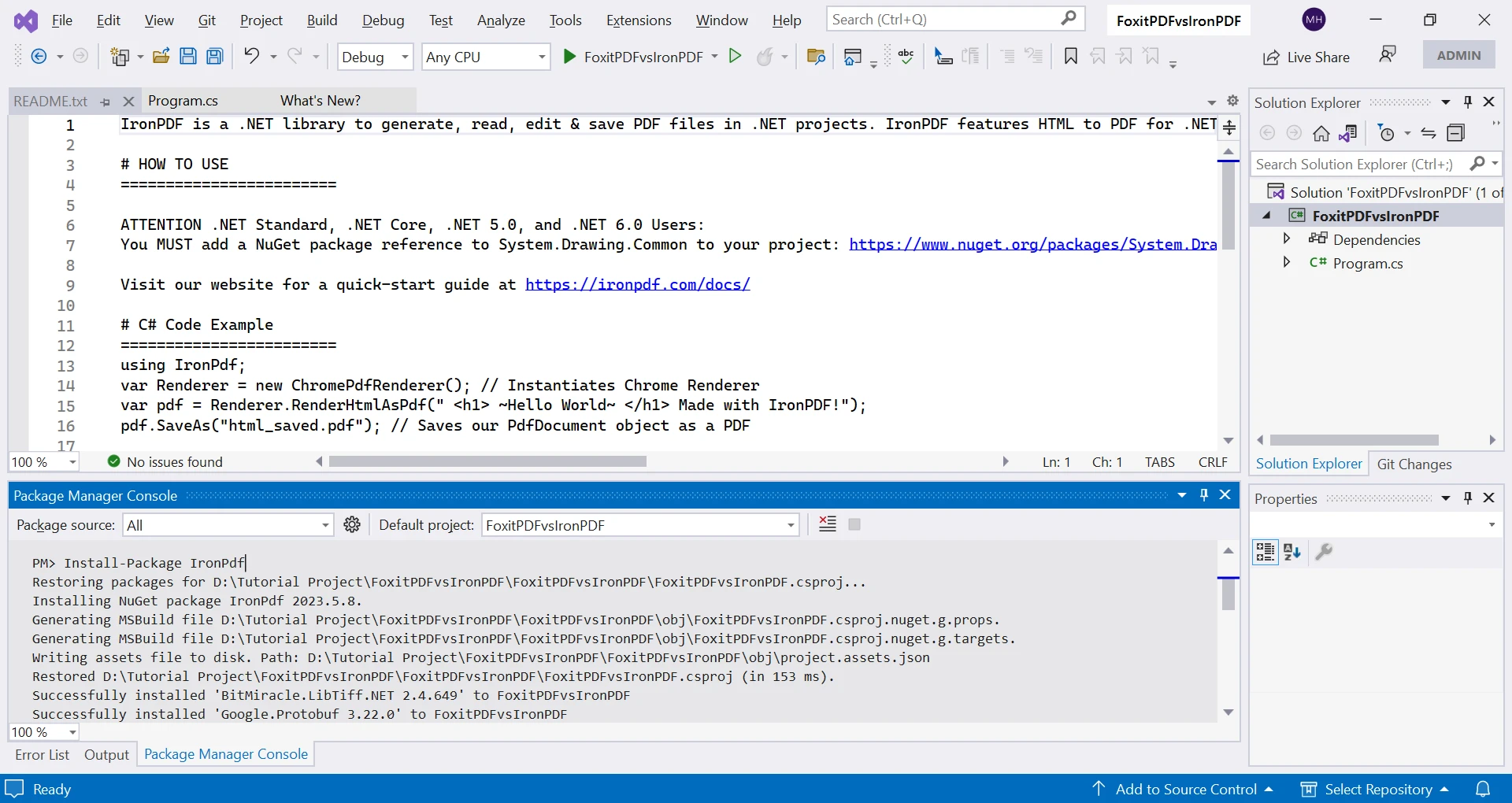
Task: Switch to the What's New? tab
Action: coord(321,101)
